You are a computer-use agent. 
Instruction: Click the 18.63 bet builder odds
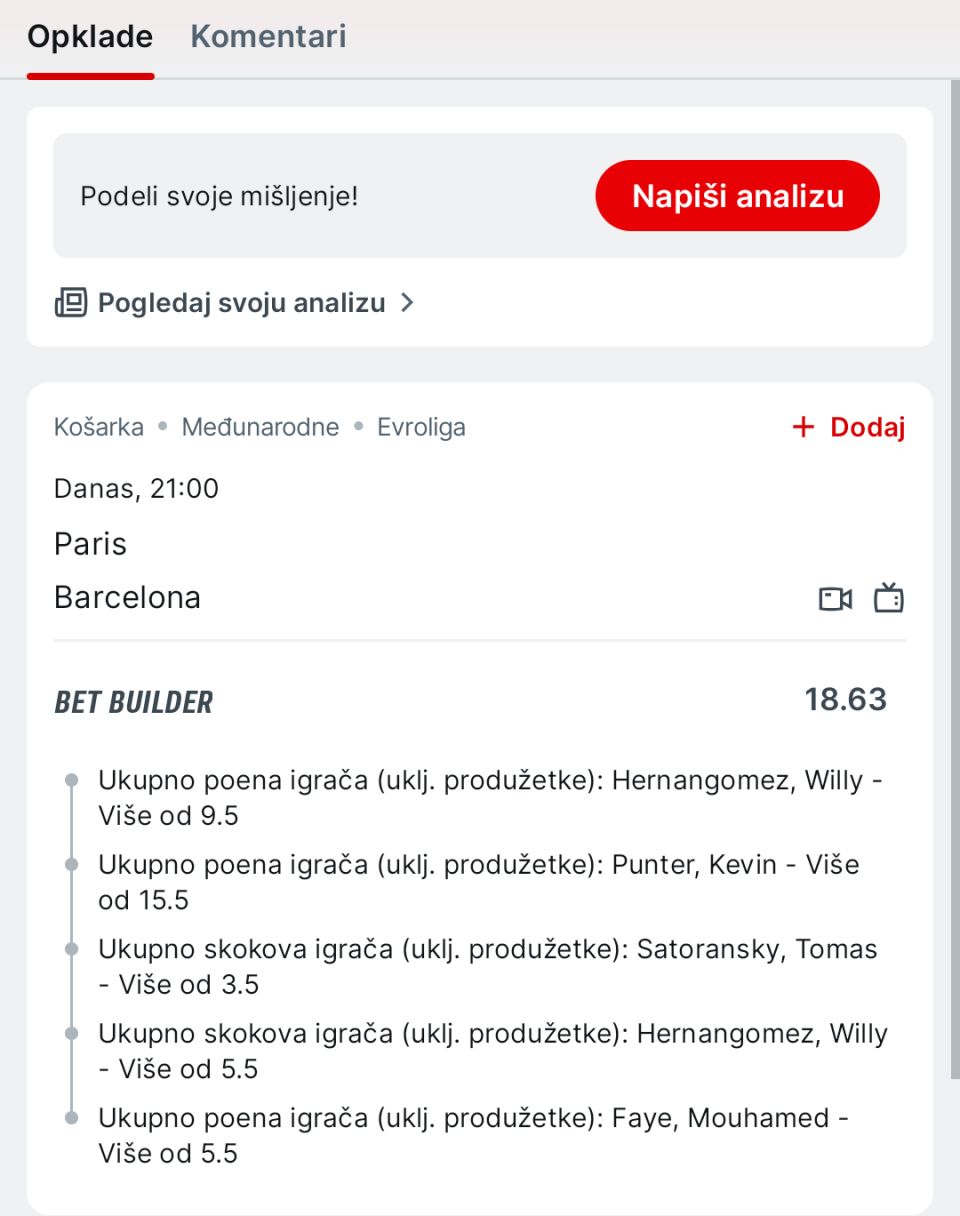click(x=845, y=700)
